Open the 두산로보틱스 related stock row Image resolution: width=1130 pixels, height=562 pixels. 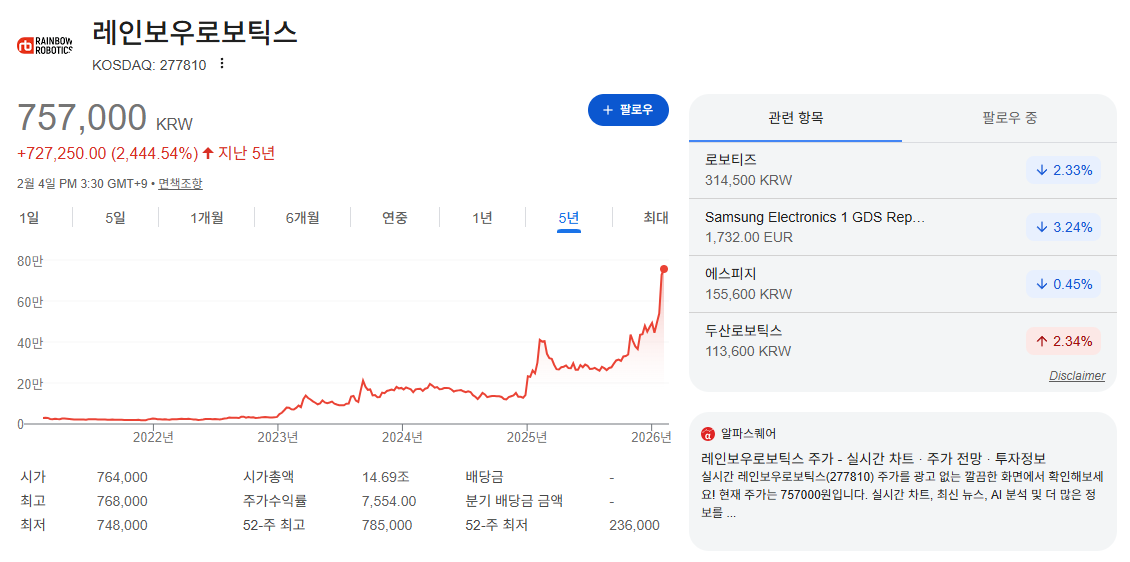[x=902, y=341]
